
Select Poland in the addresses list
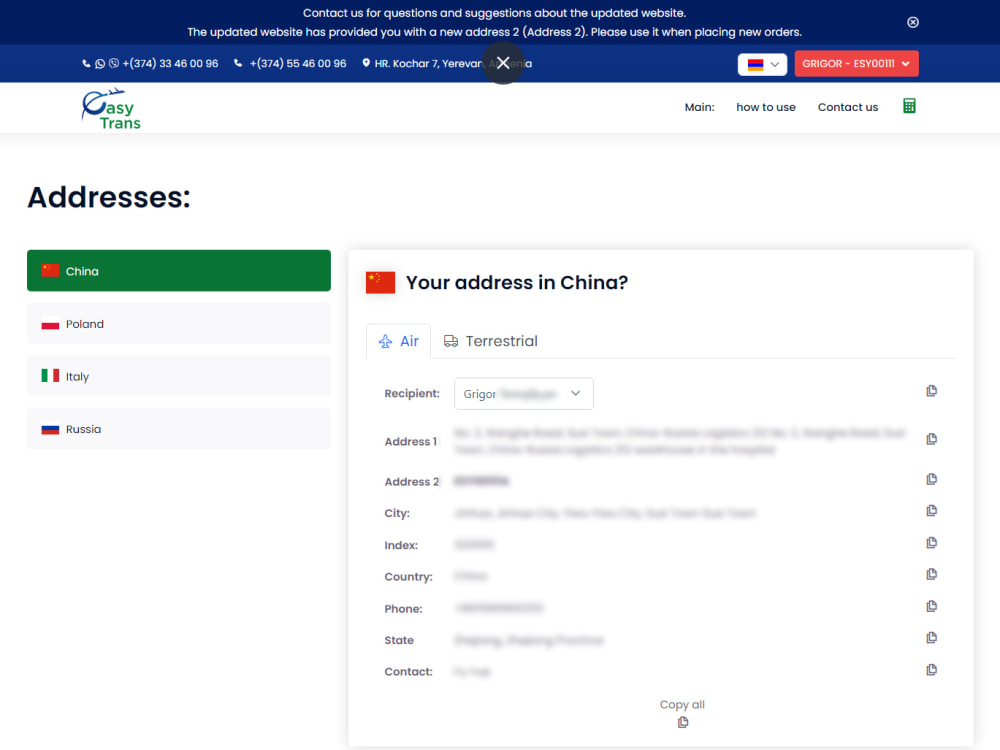179,323
